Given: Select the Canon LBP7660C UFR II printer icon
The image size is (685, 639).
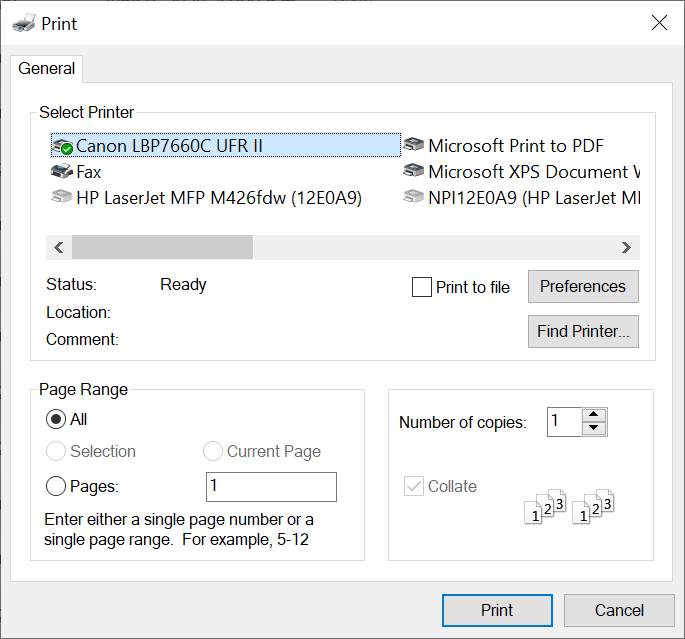Looking at the screenshot, I should pos(62,146).
